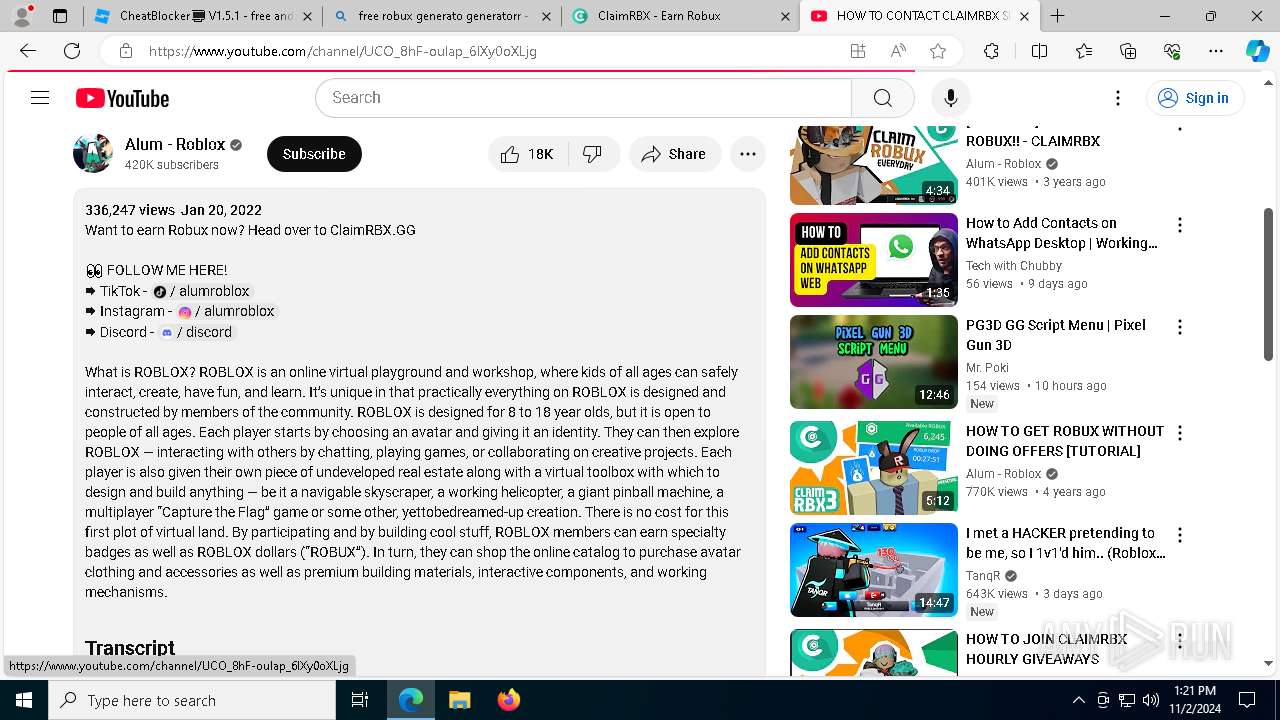Open tab actions menu

60,16
